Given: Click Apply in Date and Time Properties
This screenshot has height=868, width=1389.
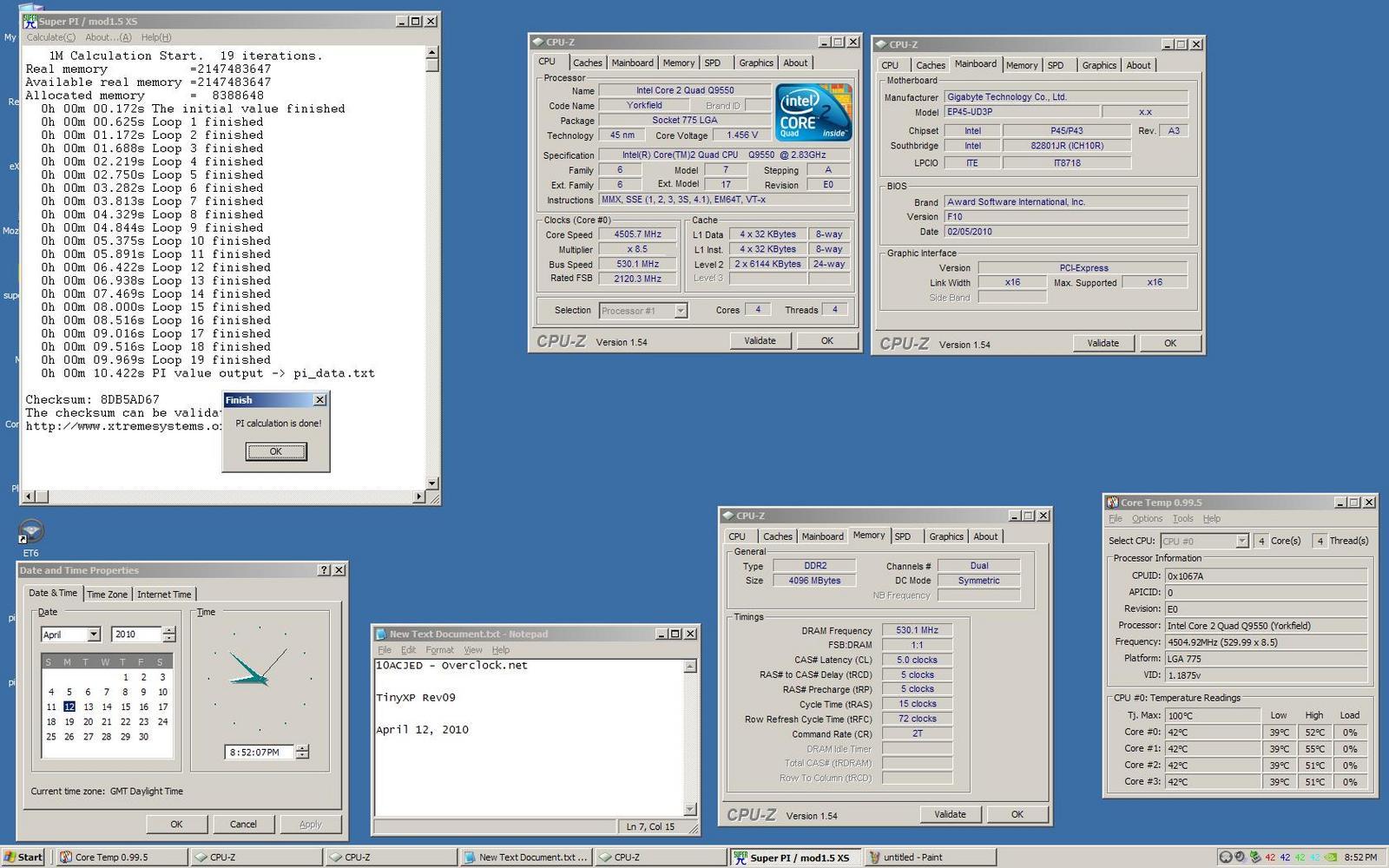Looking at the screenshot, I should pos(310,824).
